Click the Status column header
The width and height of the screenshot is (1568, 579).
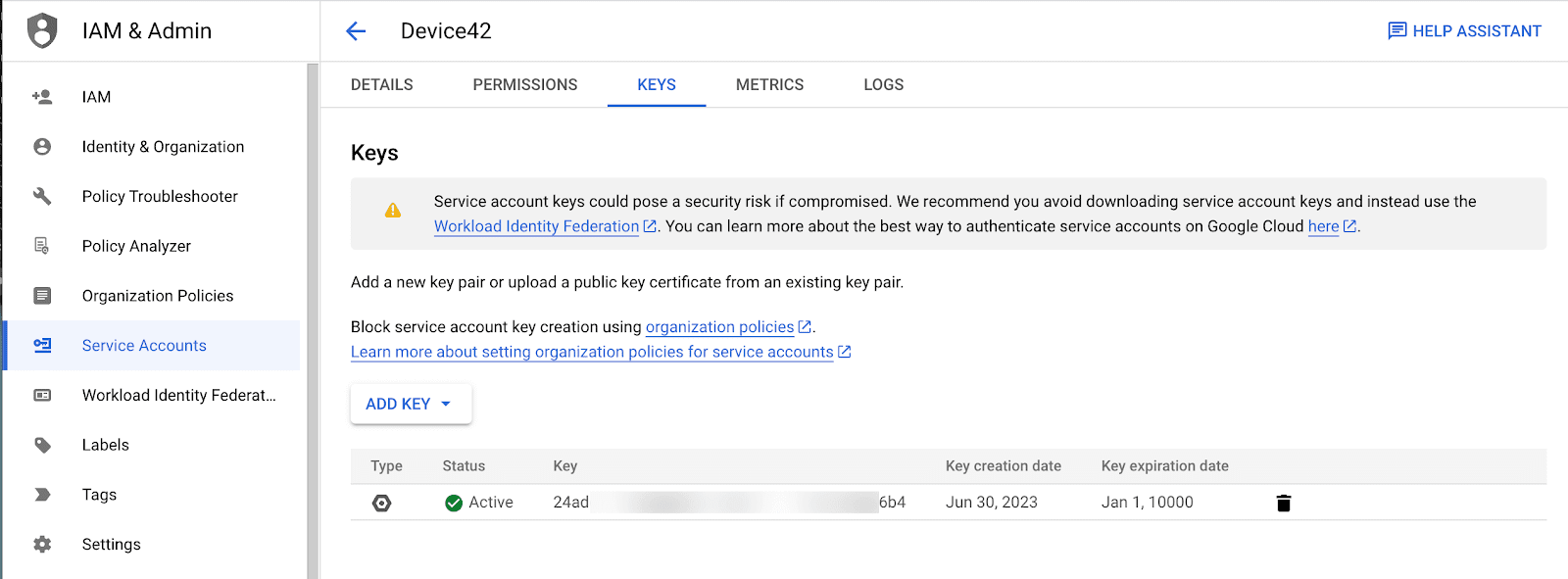(464, 466)
